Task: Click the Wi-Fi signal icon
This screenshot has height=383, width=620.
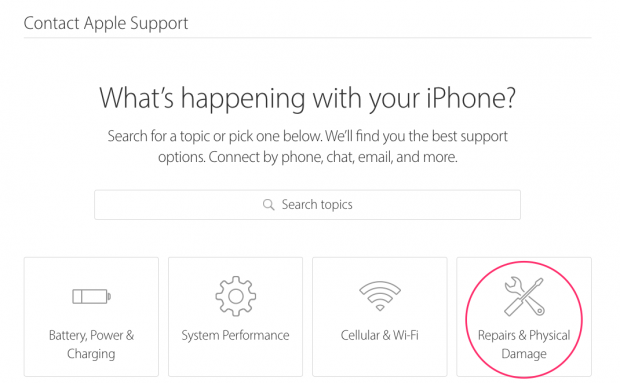Action: click(x=380, y=296)
